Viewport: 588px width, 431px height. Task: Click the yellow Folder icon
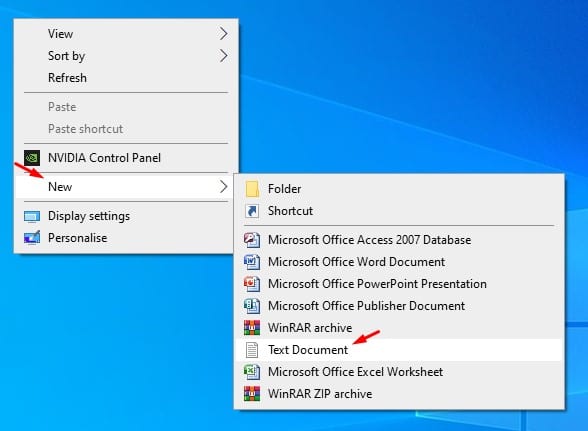[252, 189]
